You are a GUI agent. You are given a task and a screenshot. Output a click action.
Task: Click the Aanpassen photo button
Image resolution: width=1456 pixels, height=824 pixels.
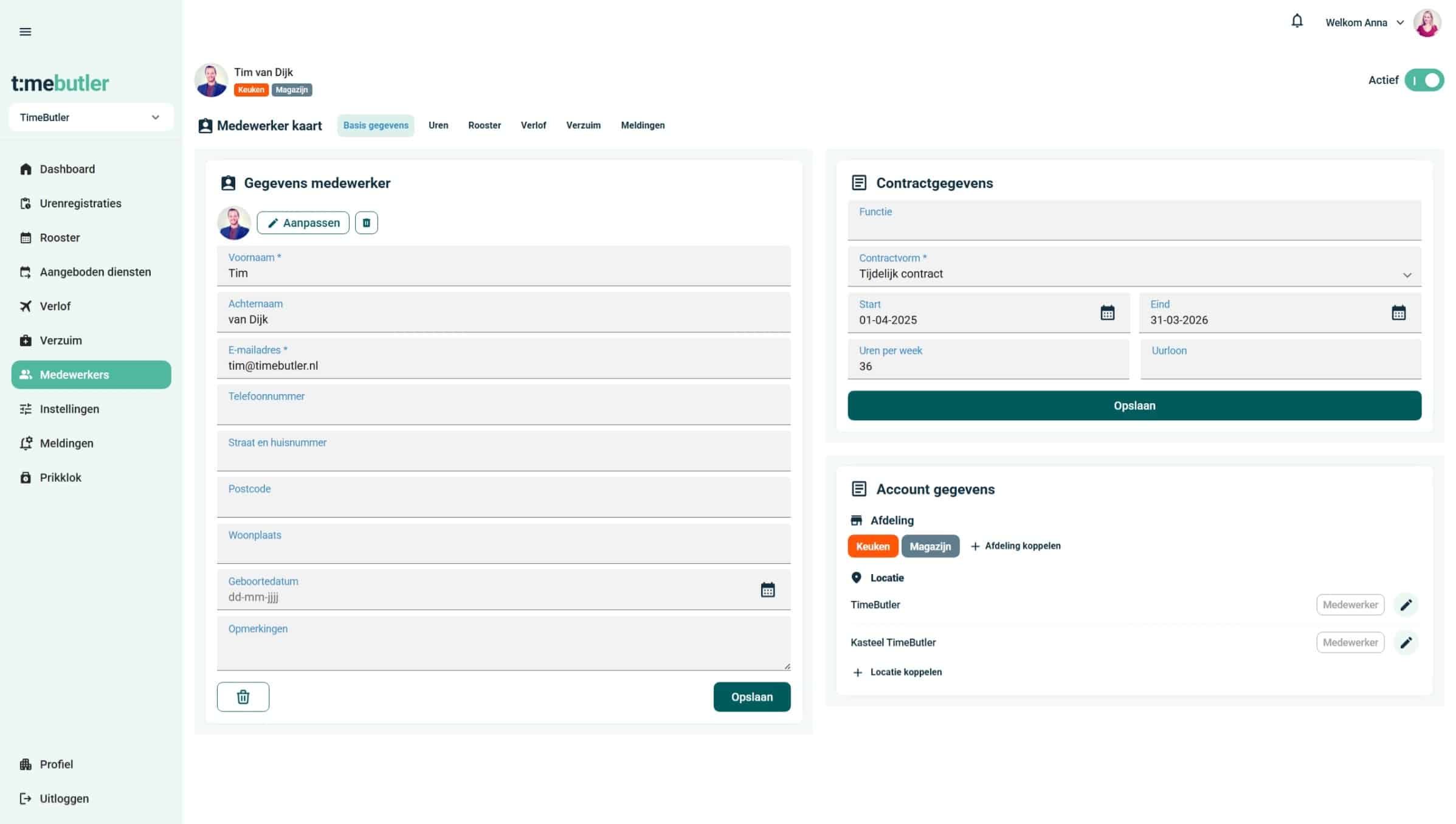[303, 223]
